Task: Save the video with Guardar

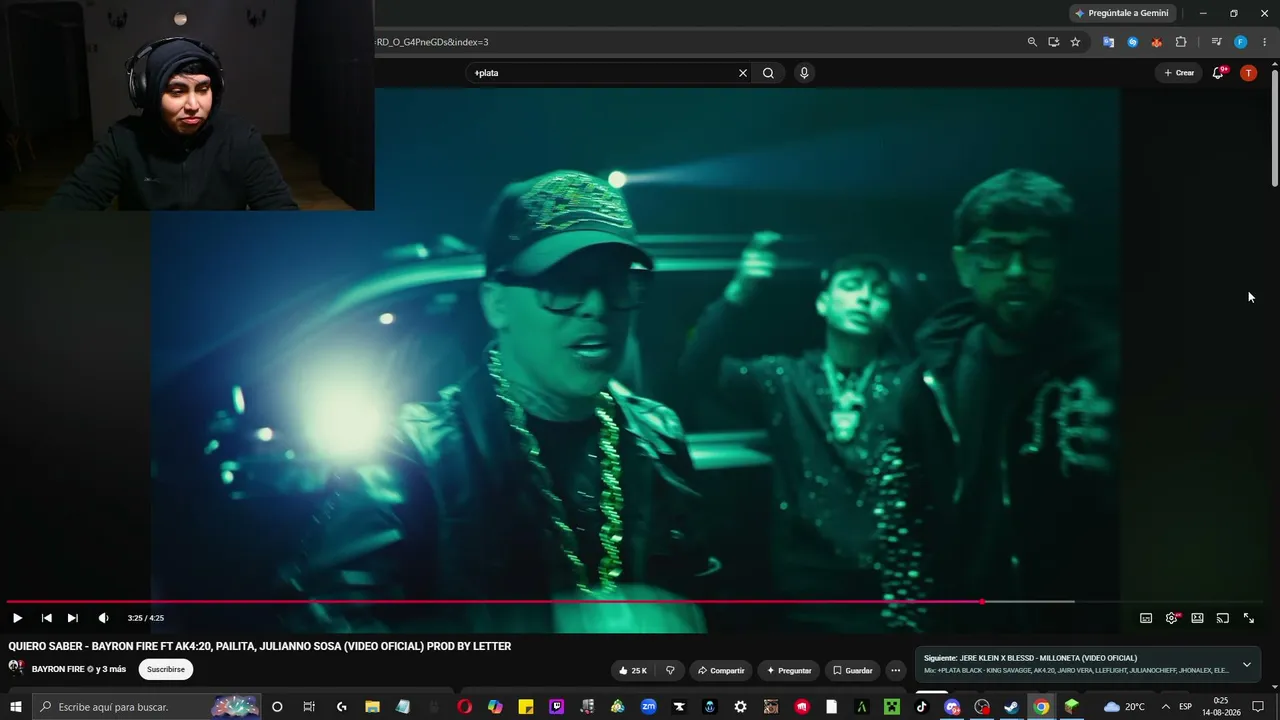Action: (x=852, y=670)
